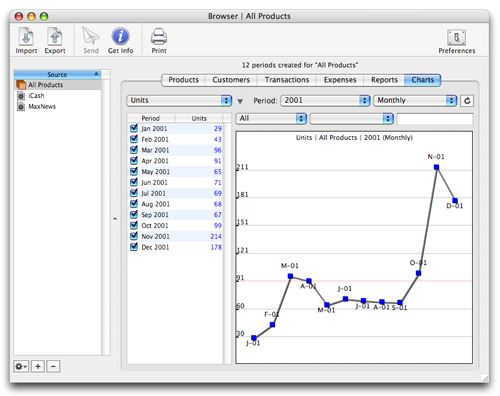
Task: Uncheck the Jun 2001 period checkbox
Action: tap(134, 182)
